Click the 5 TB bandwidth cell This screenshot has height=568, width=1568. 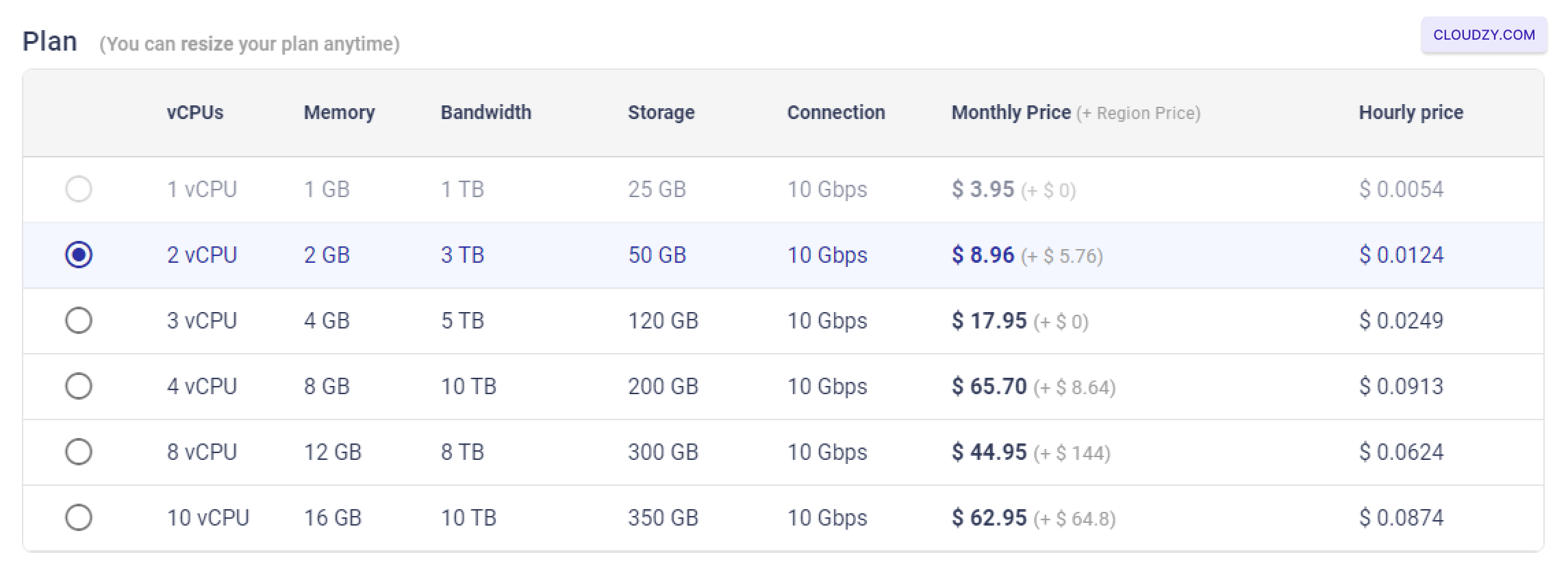coord(462,320)
